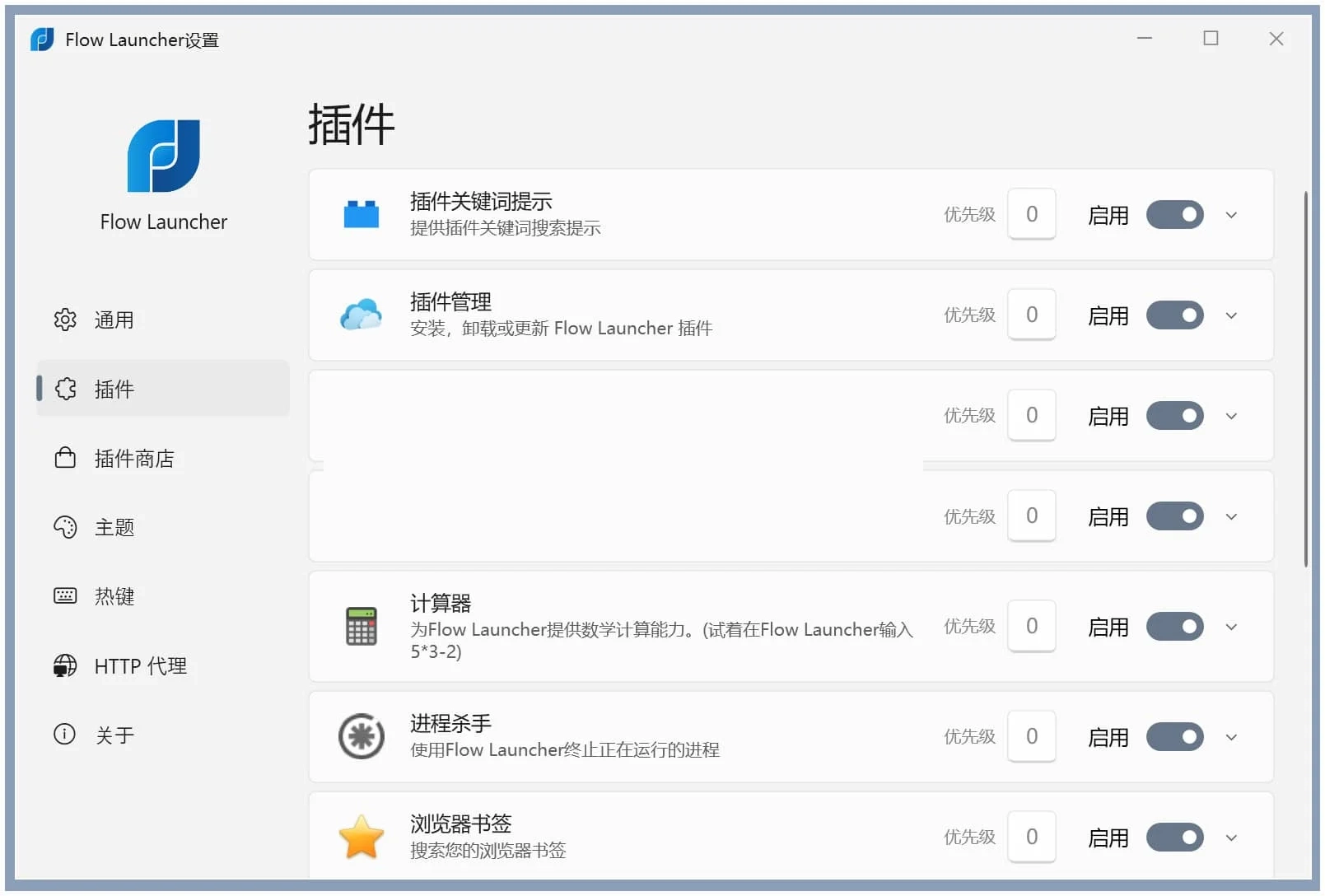Viewport: 1325px width, 896px height.
Task: Click the cloud icon for 插件管理
Action: (x=361, y=315)
